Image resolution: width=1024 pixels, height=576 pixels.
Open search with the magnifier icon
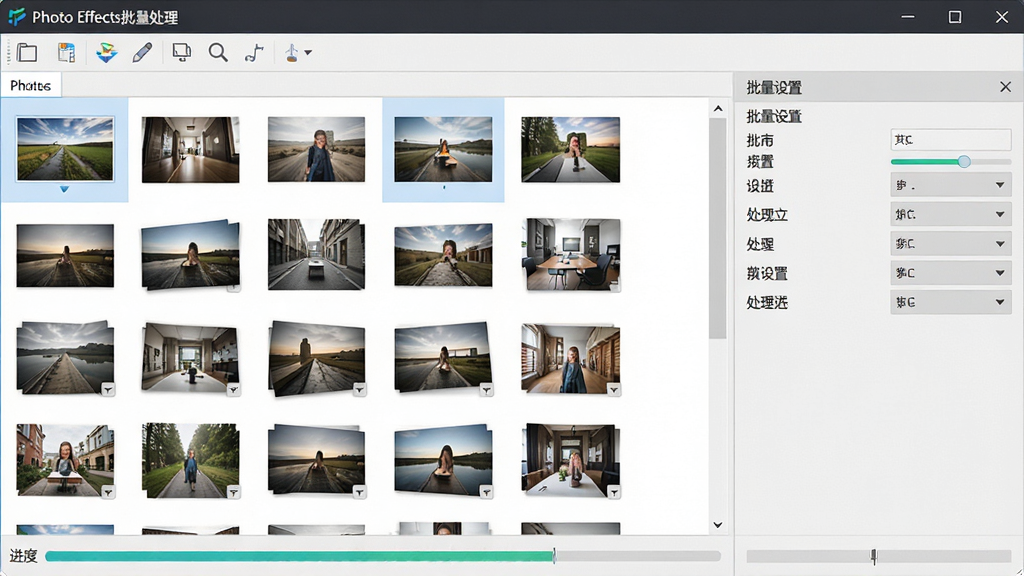point(218,52)
